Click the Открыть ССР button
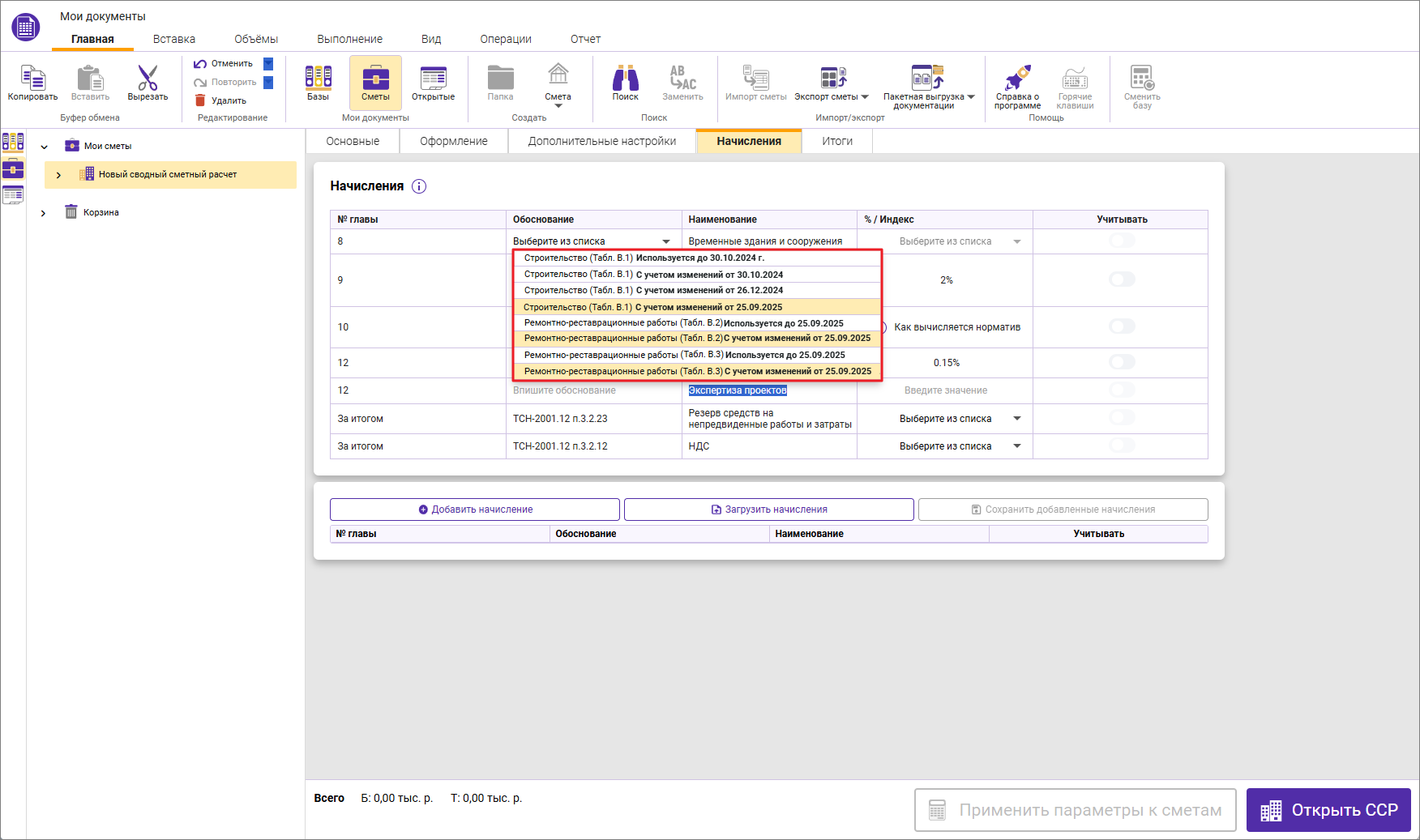This screenshot has width=1420, height=840. [1328, 810]
